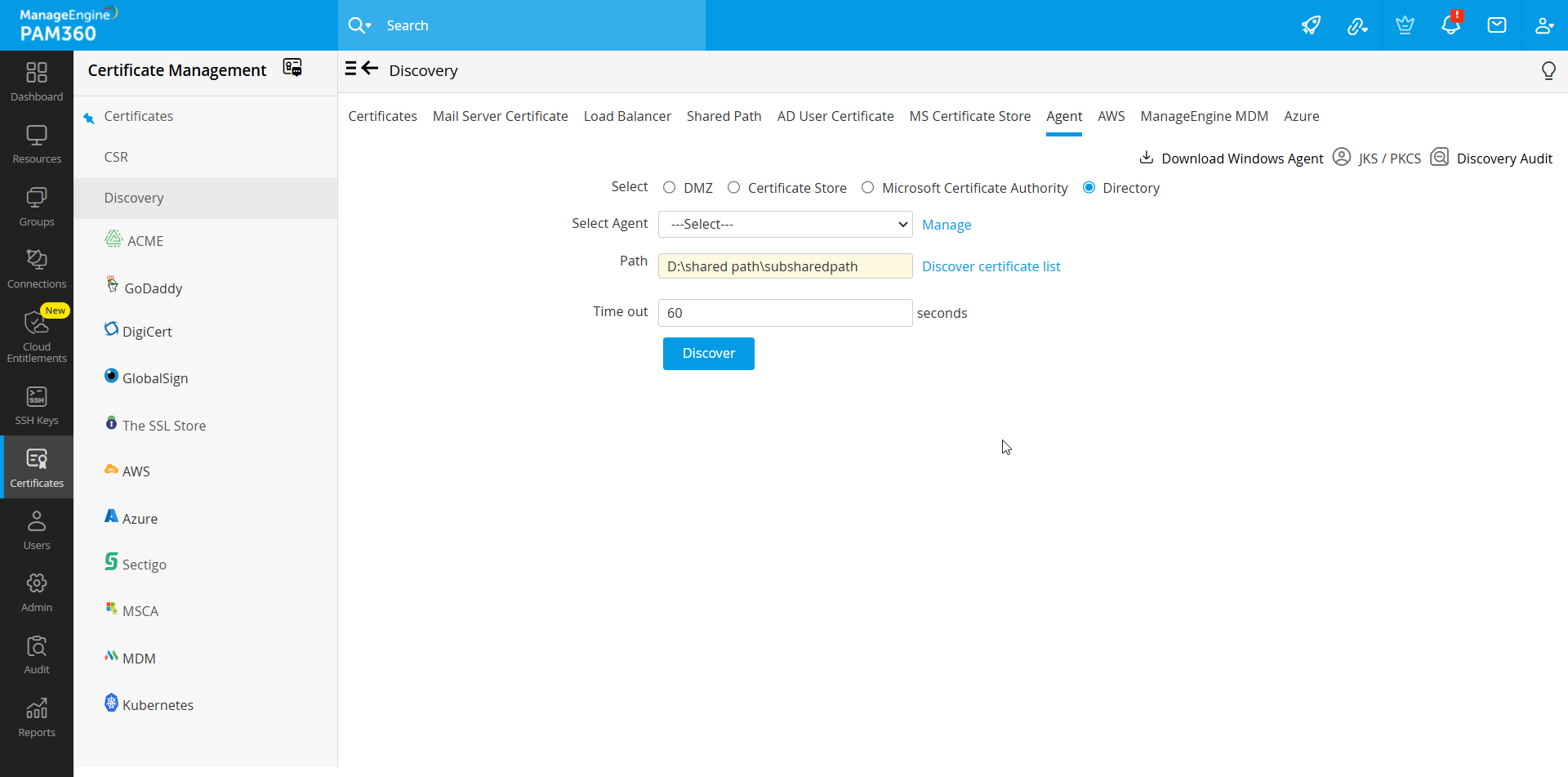Screen dimensions: 1568x777
Task: Select the DMZ radio button
Action: (x=669, y=187)
